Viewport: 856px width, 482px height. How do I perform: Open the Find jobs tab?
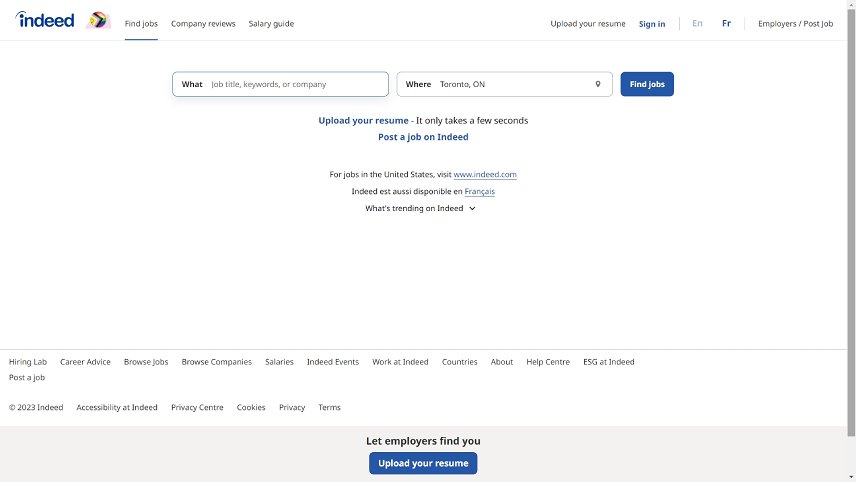click(141, 23)
